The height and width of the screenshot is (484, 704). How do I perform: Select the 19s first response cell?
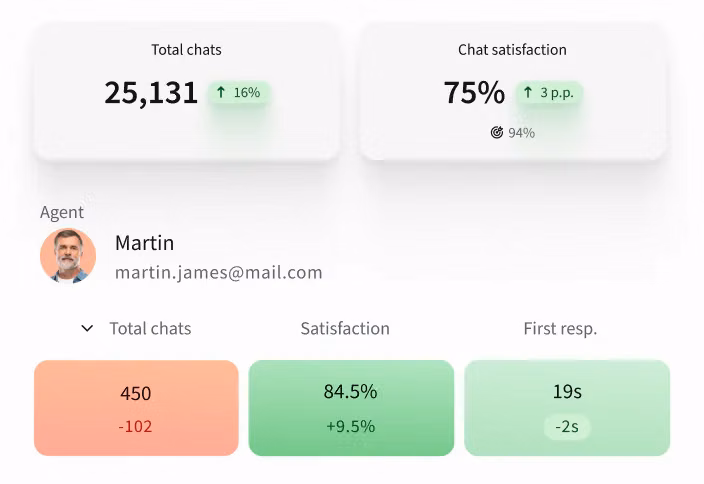(x=567, y=407)
